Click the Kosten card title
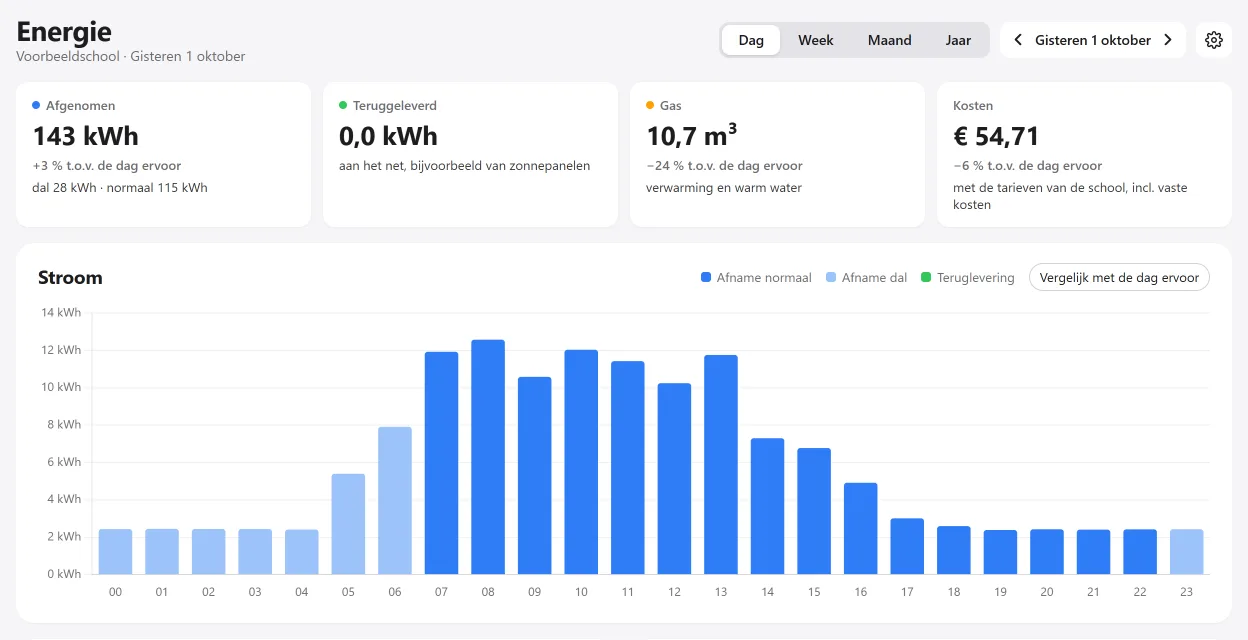The image size is (1248, 640). click(973, 105)
